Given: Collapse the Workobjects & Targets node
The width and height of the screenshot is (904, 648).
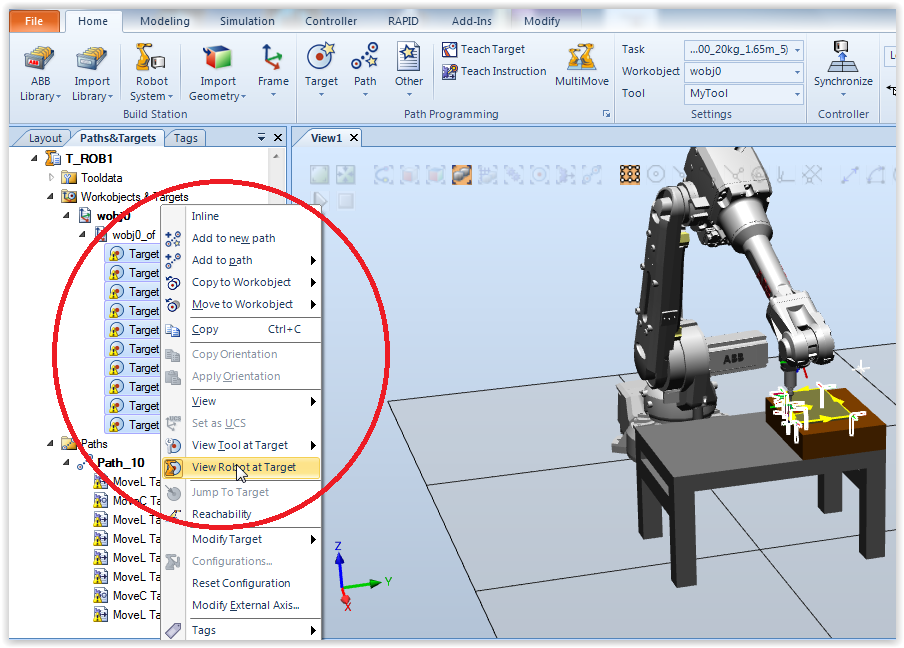Looking at the screenshot, I should (x=50, y=197).
